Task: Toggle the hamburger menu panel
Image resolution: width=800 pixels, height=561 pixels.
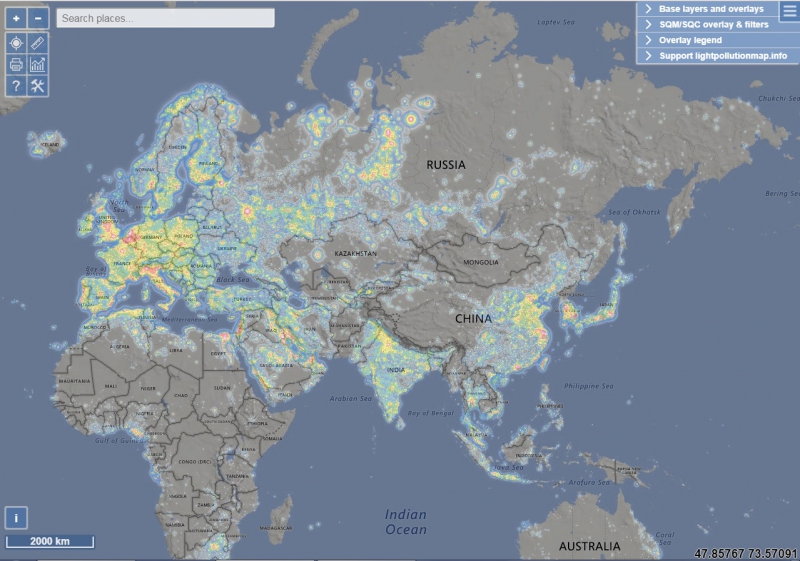Action: tap(784, 11)
